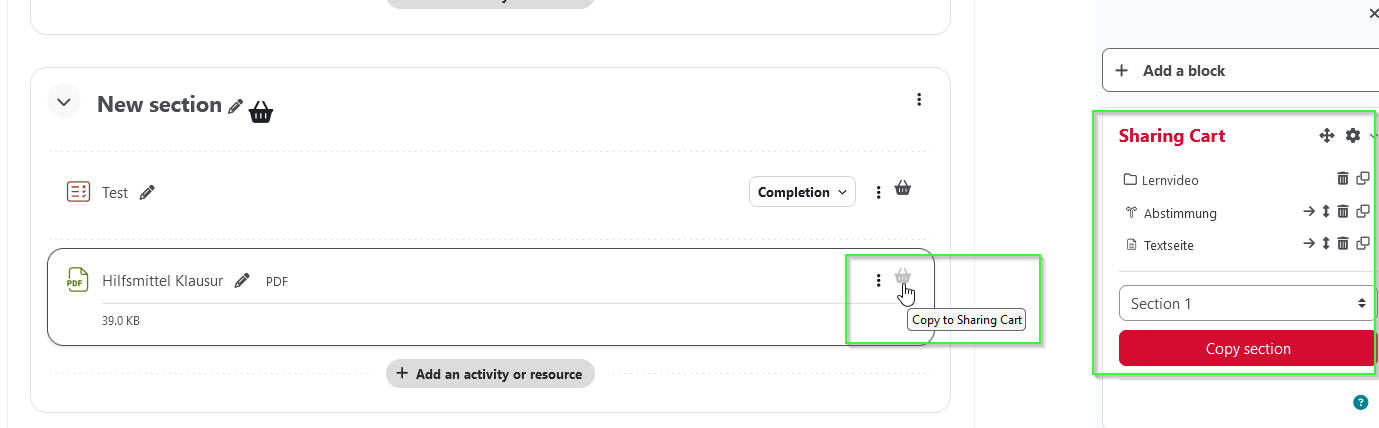Collapse the New section chevron
1379x428 pixels.
click(64, 101)
